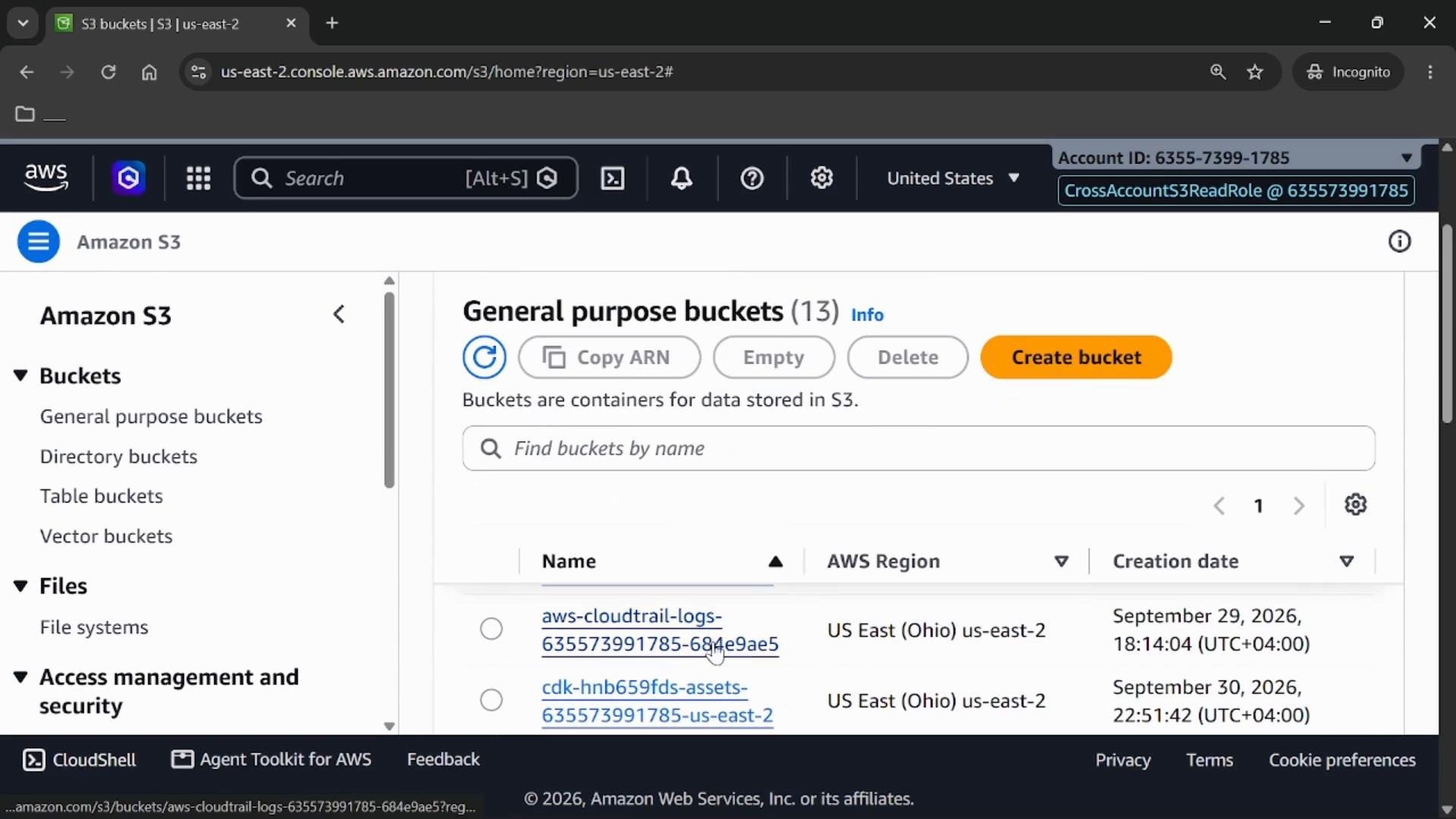Click the purple extension icon beside AWS logo
Image resolution: width=1456 pixels, height=819 pixels.
[x=129, y=178]
